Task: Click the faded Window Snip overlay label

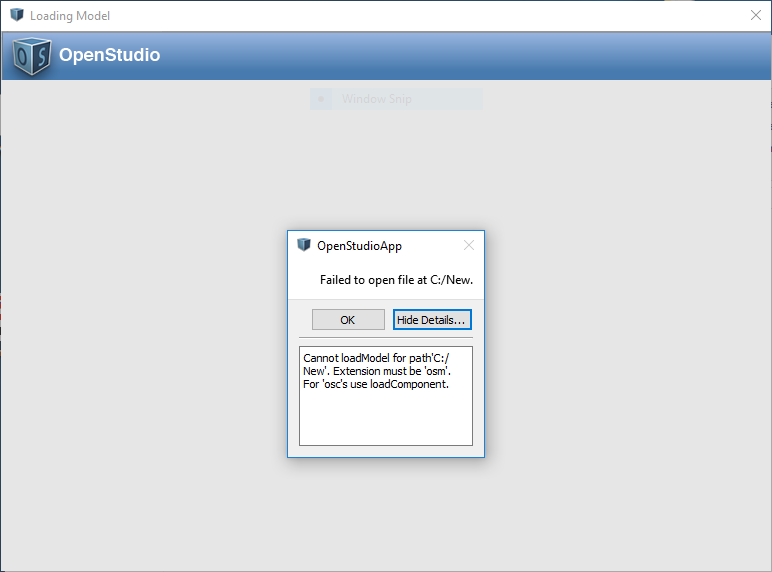Action: click(x=377, y=99)
